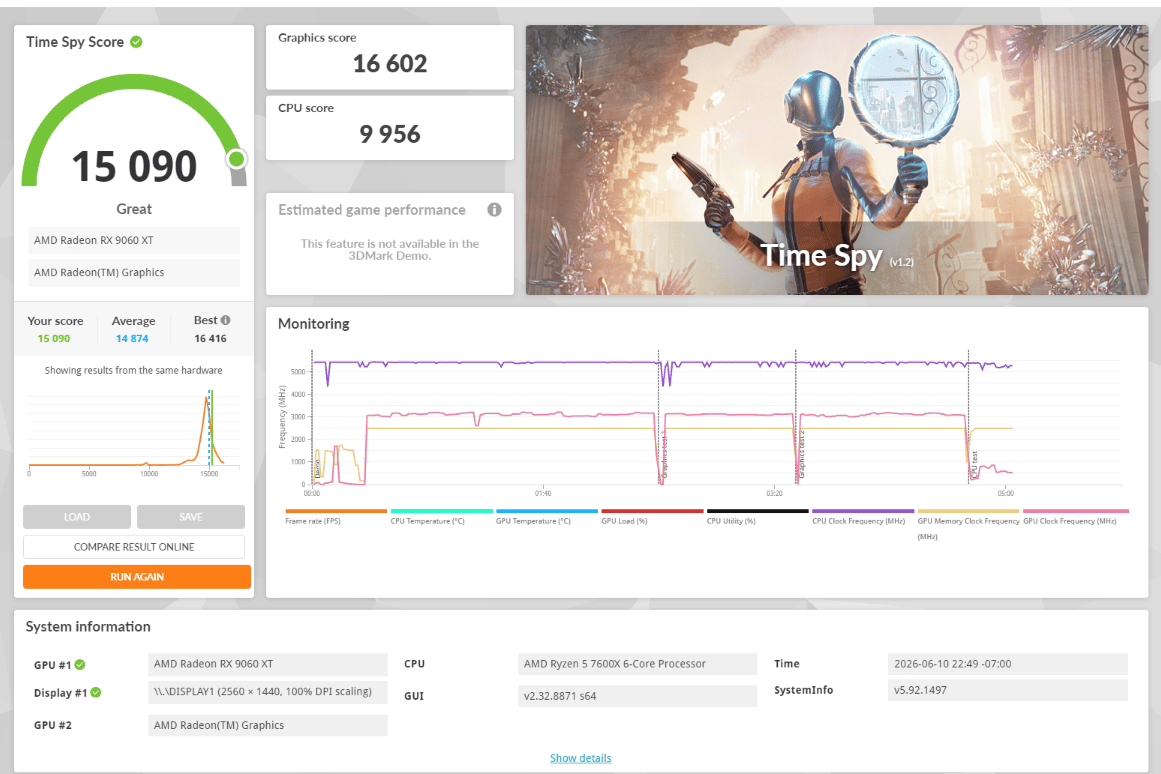Expand system information with Show details

(580, 758)
